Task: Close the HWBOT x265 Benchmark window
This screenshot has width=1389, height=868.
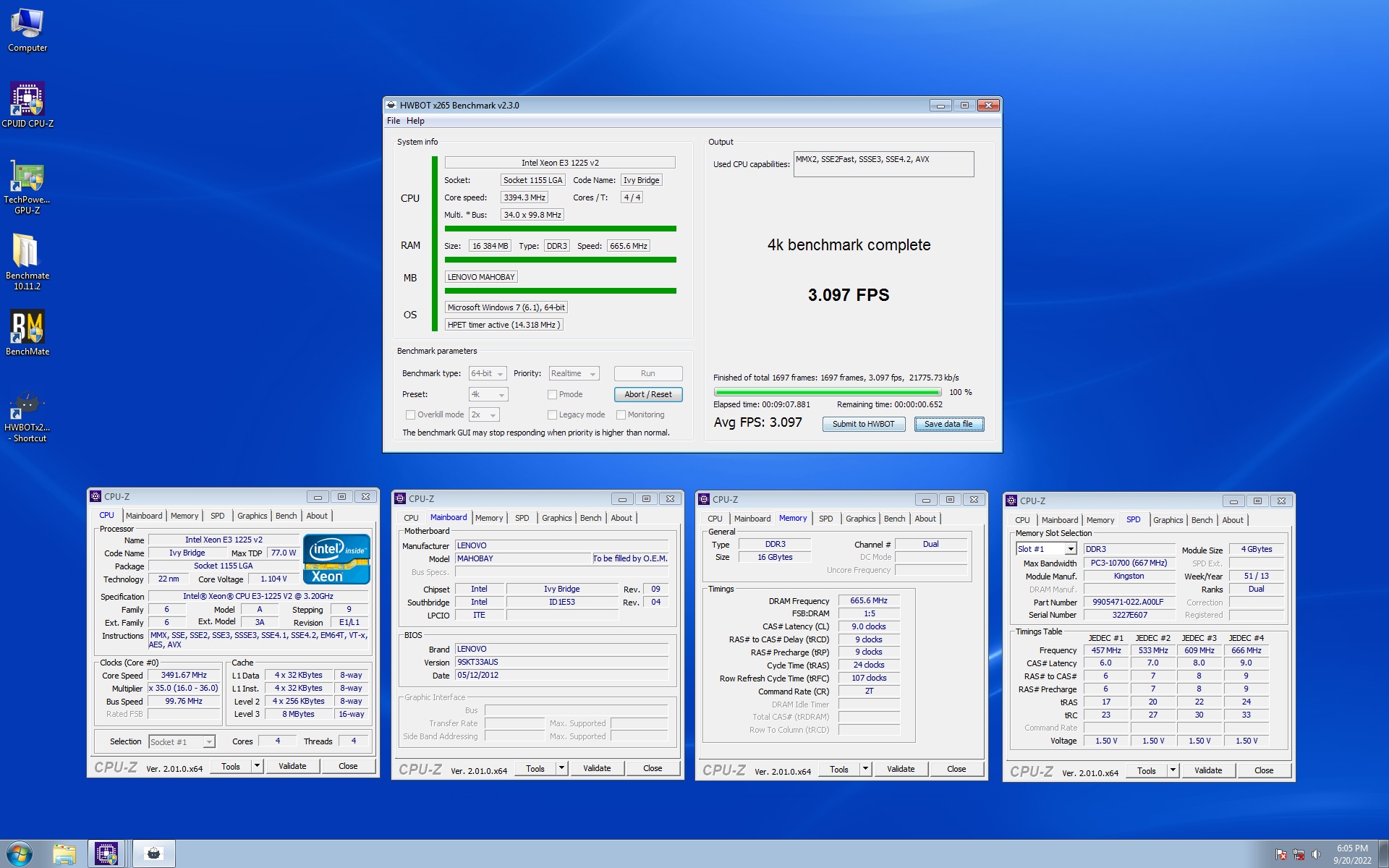Action: tap(988, 106)
